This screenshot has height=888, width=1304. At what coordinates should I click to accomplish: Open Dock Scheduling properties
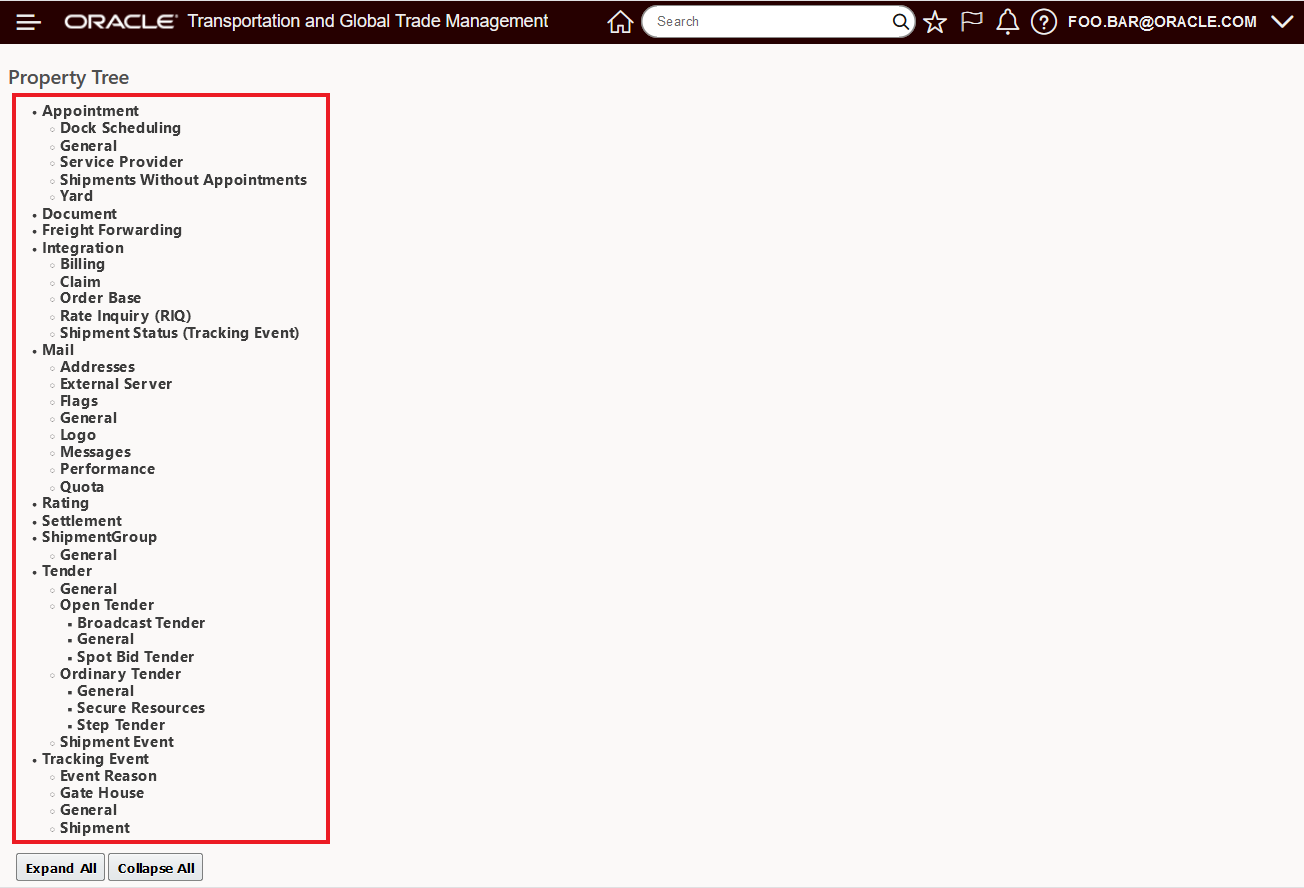[x=120, y=128]
